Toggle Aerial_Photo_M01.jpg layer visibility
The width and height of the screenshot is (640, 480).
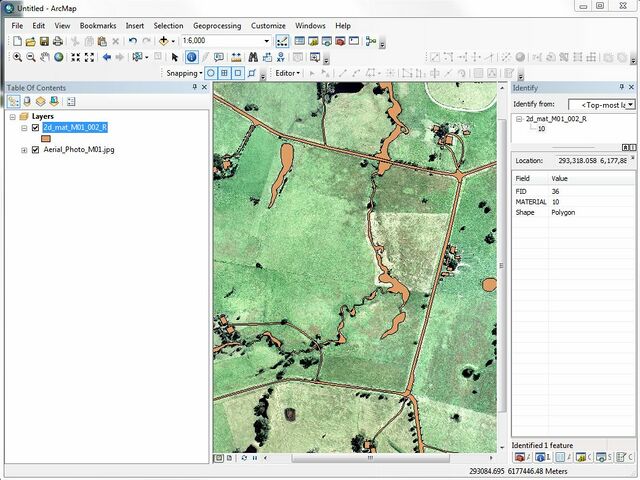click(x=35, y=149)
